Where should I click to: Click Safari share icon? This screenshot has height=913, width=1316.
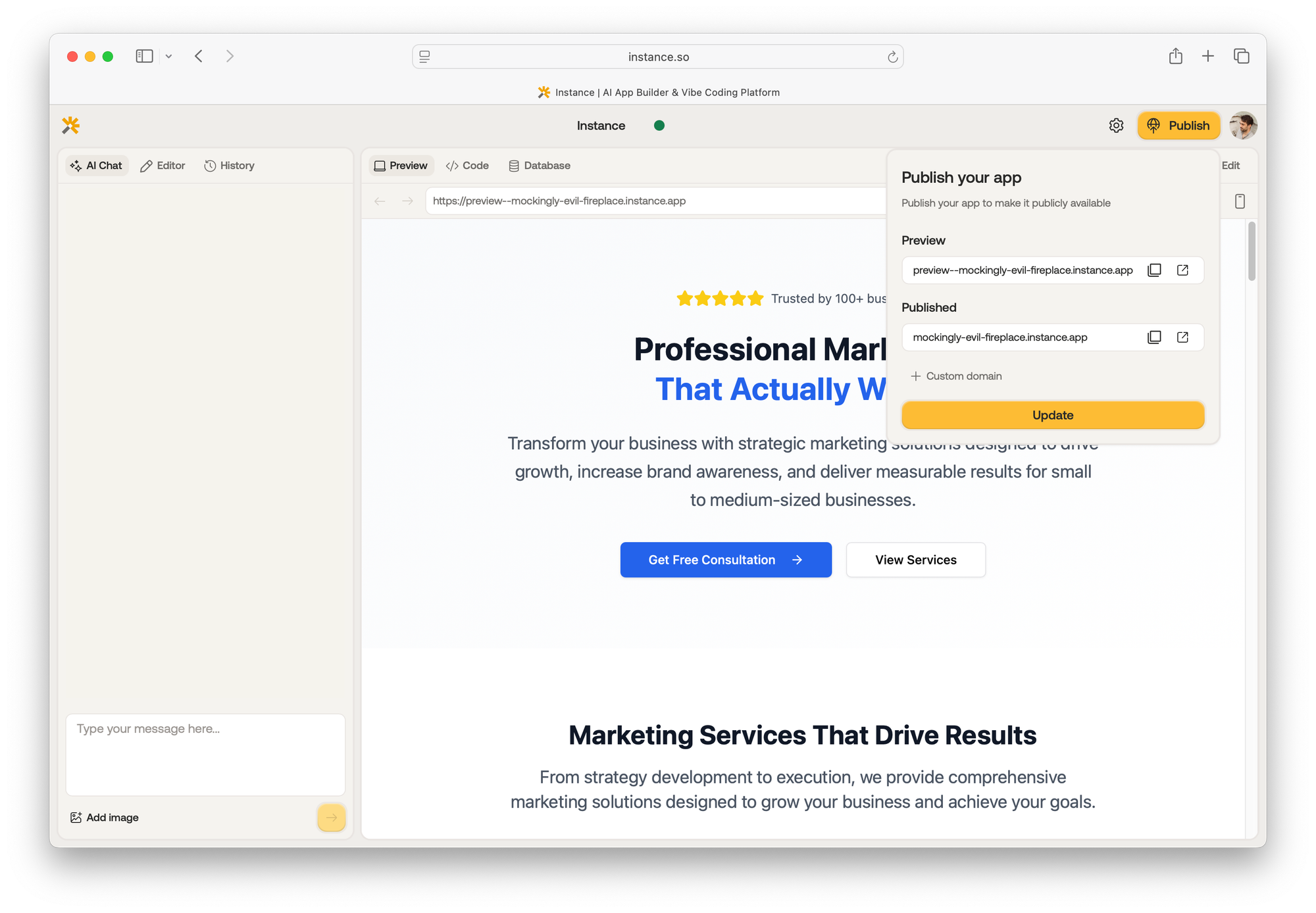[x=1175, y=57]
